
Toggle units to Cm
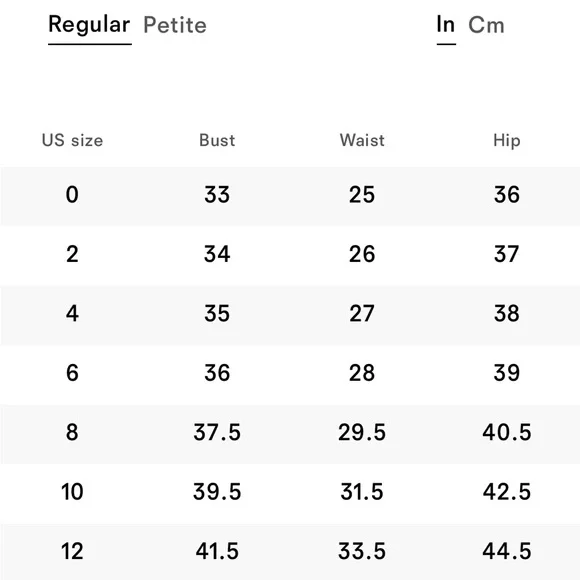pos(486,25)
